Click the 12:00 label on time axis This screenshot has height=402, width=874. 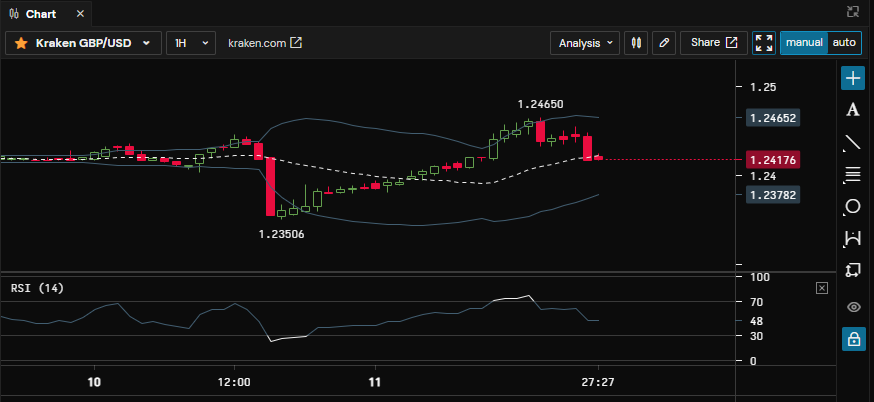pos(234,383)
